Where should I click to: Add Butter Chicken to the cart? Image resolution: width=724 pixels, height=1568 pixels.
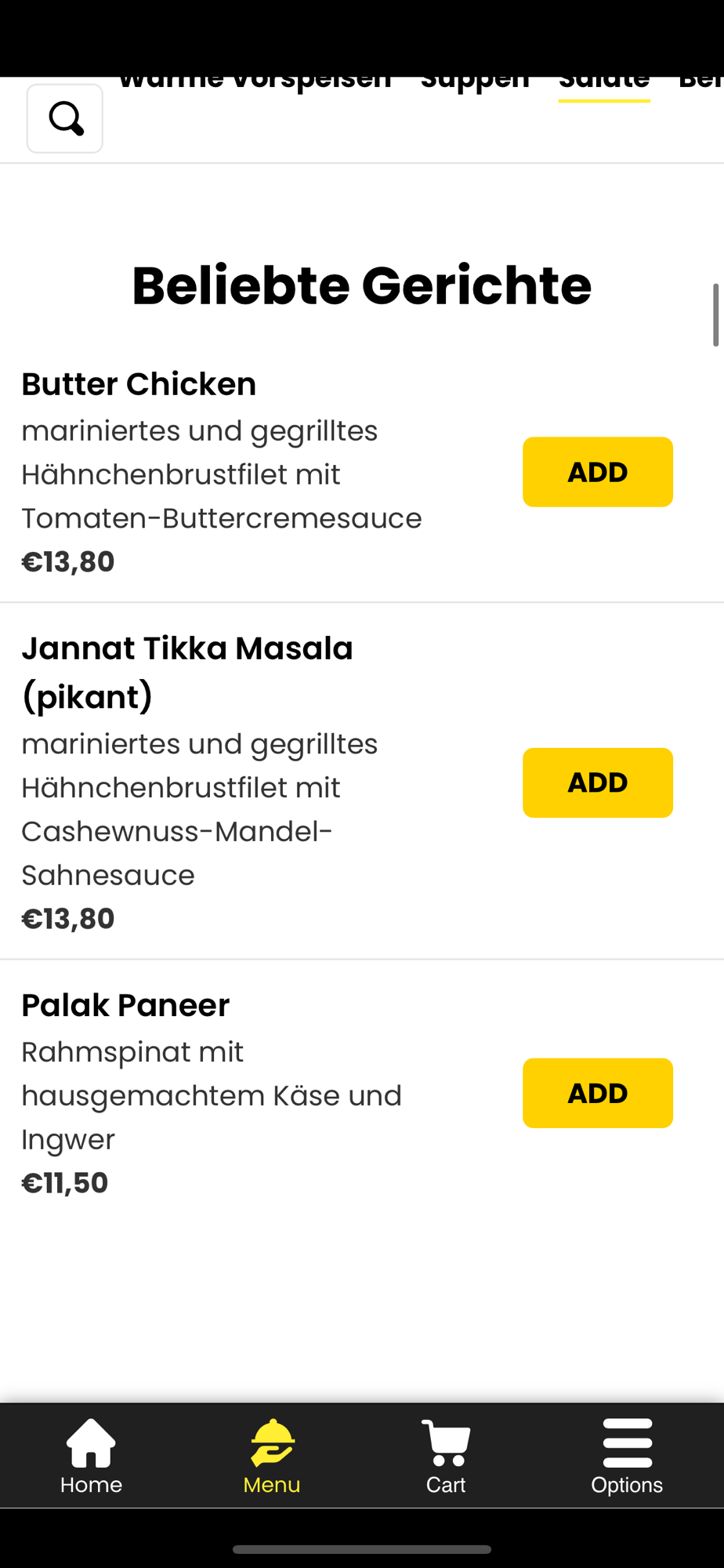point(597,472)
